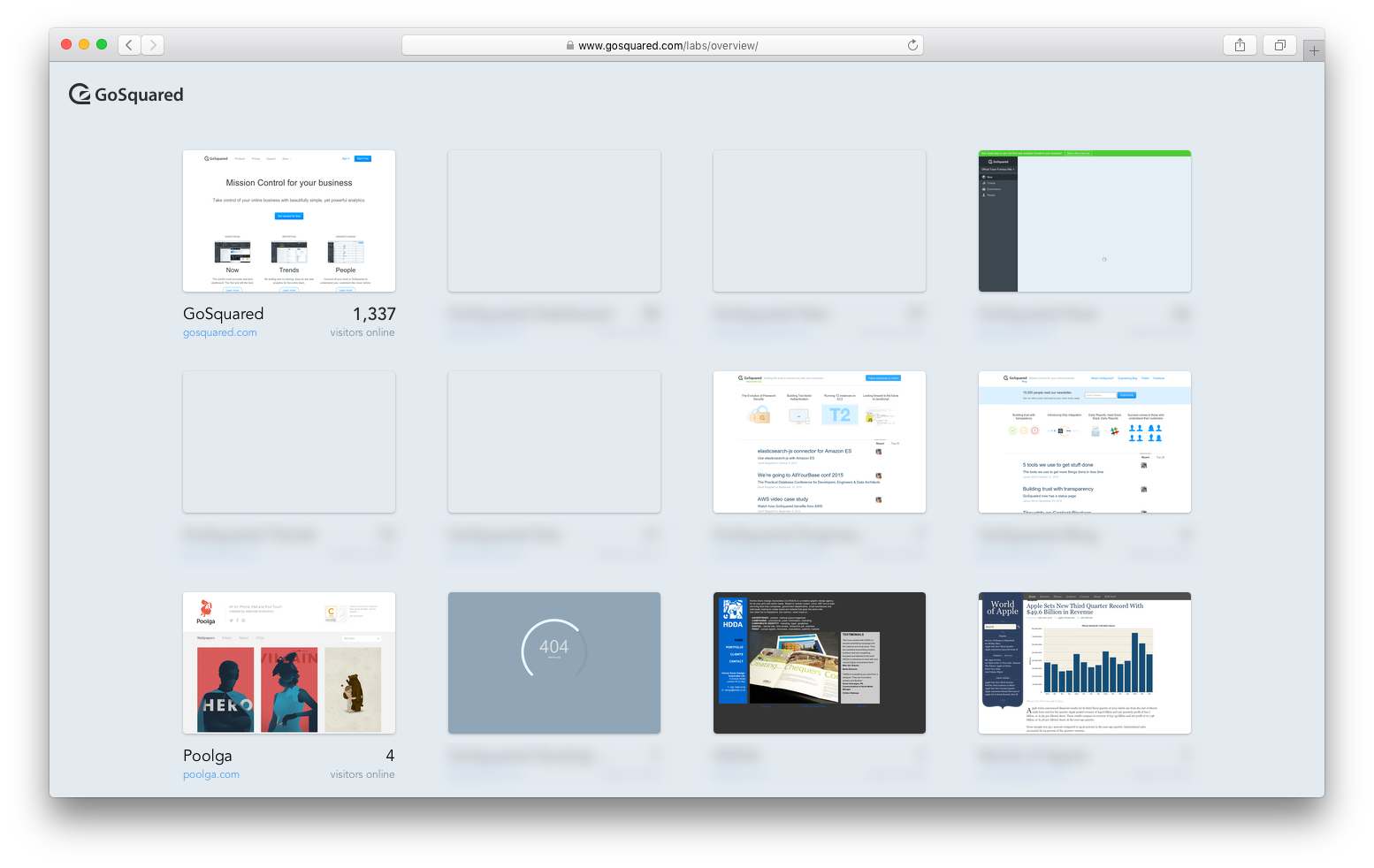
Task: Click the Safari back arrow button
Action: click(x=129, y=45)
